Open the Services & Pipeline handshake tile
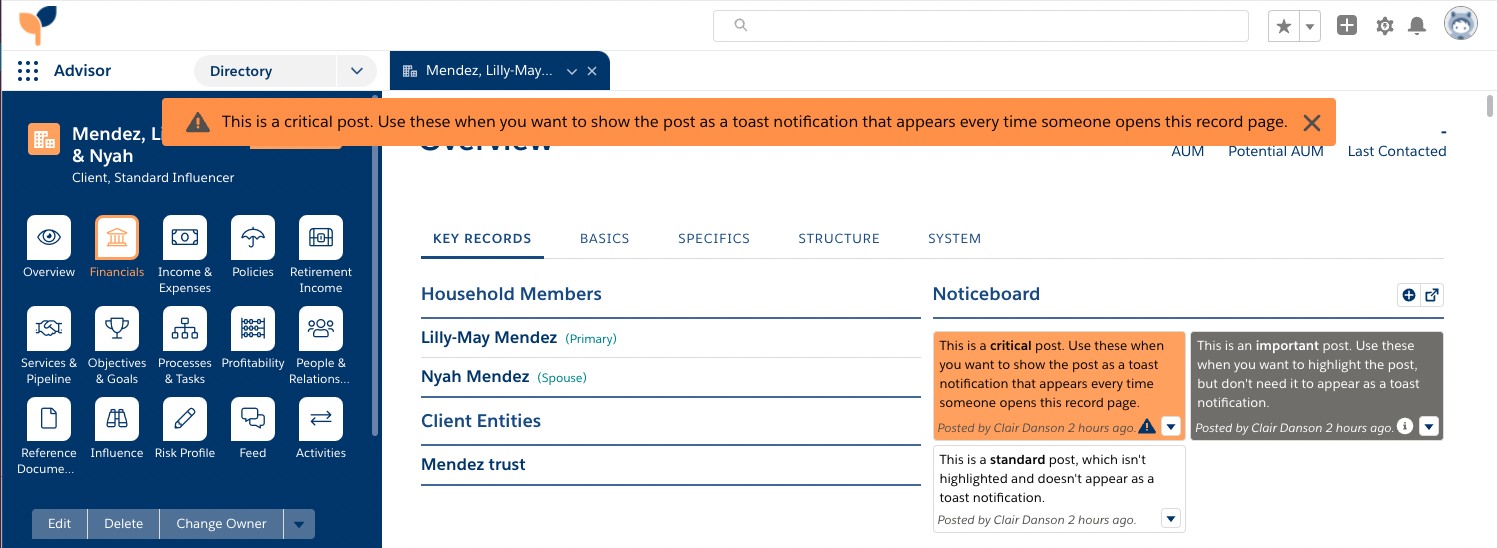The width and height of the screenshot is (1497, 548). click(x=48, y=328)
